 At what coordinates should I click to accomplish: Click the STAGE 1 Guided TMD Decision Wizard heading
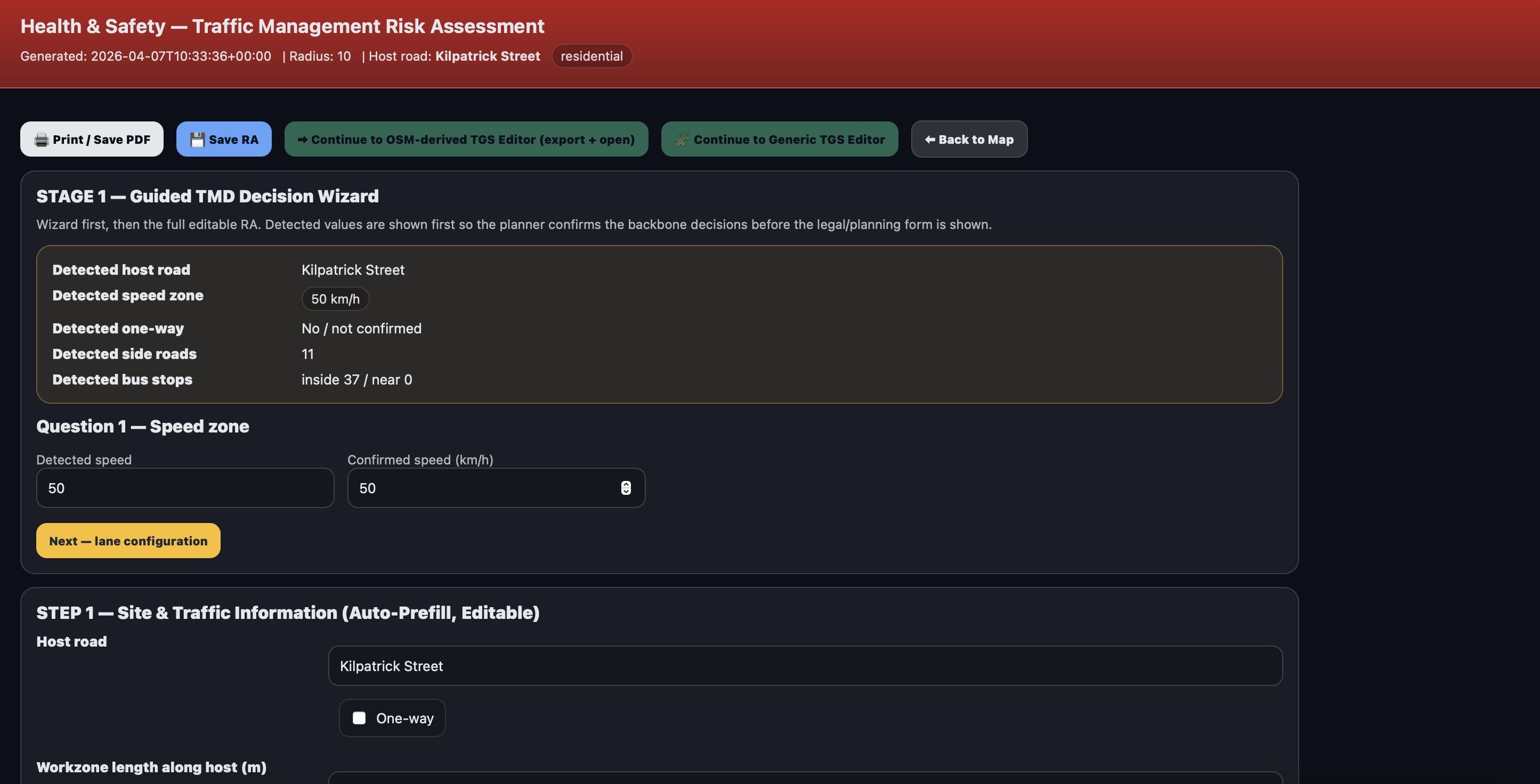(x=207, y=196)
